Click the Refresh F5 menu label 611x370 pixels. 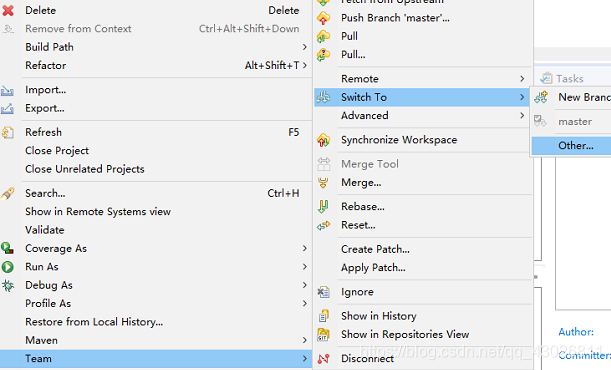pos(43,132)
